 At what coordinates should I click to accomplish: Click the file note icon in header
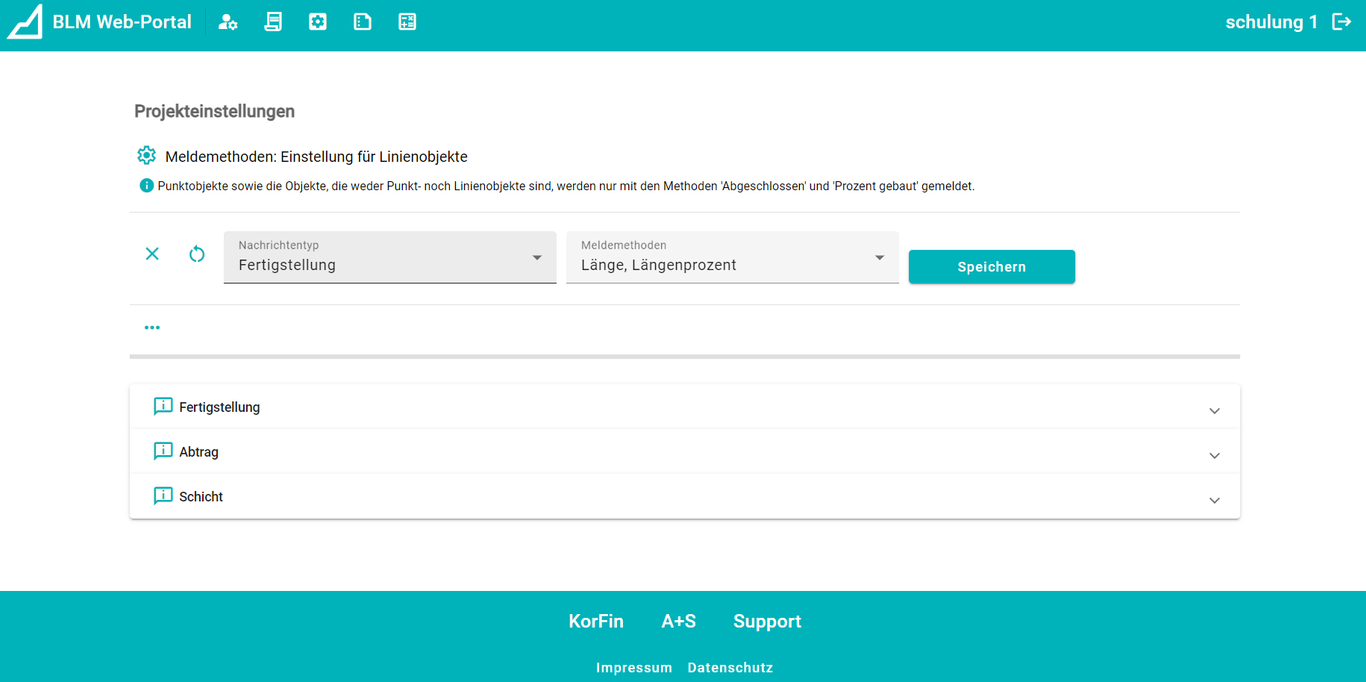point(363,22)
